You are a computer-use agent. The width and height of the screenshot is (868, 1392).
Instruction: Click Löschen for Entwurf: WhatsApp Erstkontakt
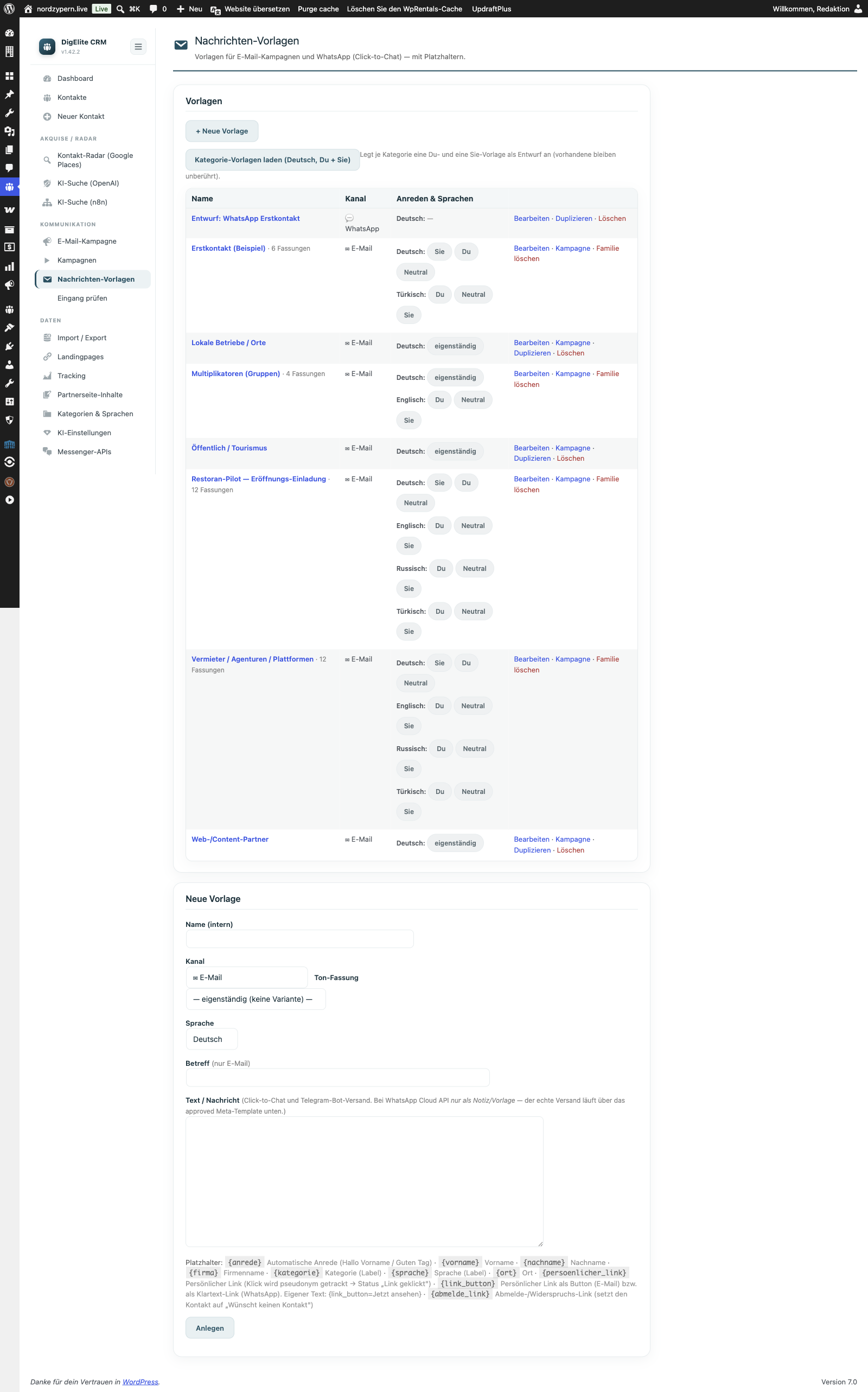point(612,218)
